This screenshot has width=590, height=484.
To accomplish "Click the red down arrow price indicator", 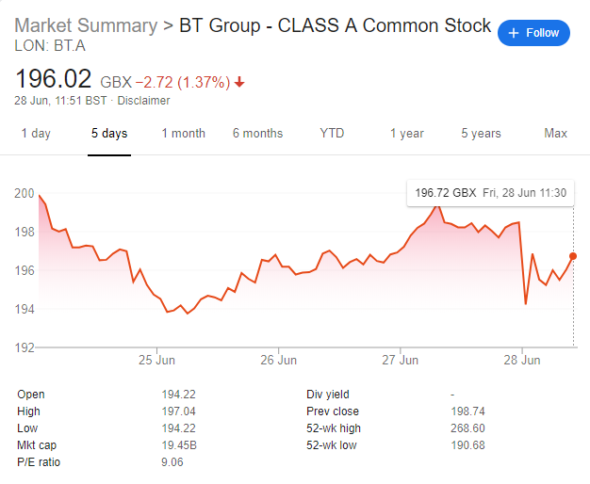I will pos(239,82).
